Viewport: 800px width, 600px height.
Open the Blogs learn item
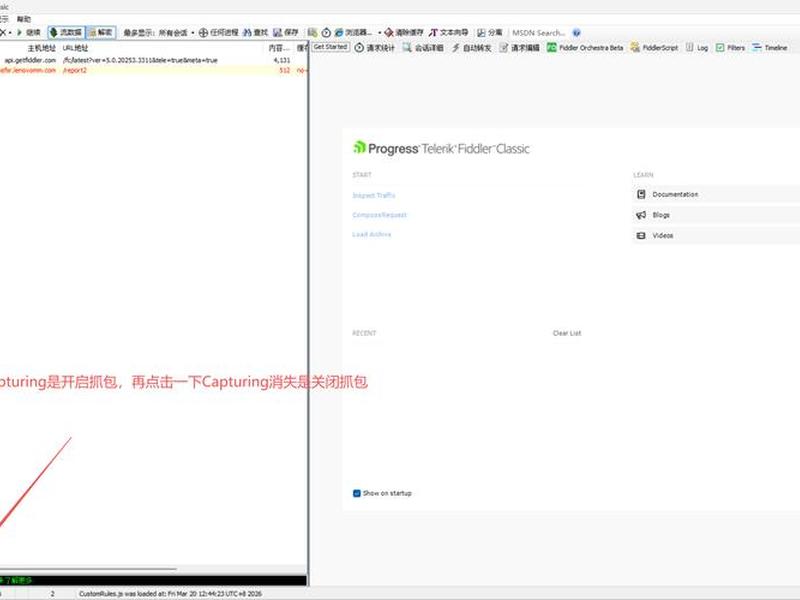click(716, 215)
